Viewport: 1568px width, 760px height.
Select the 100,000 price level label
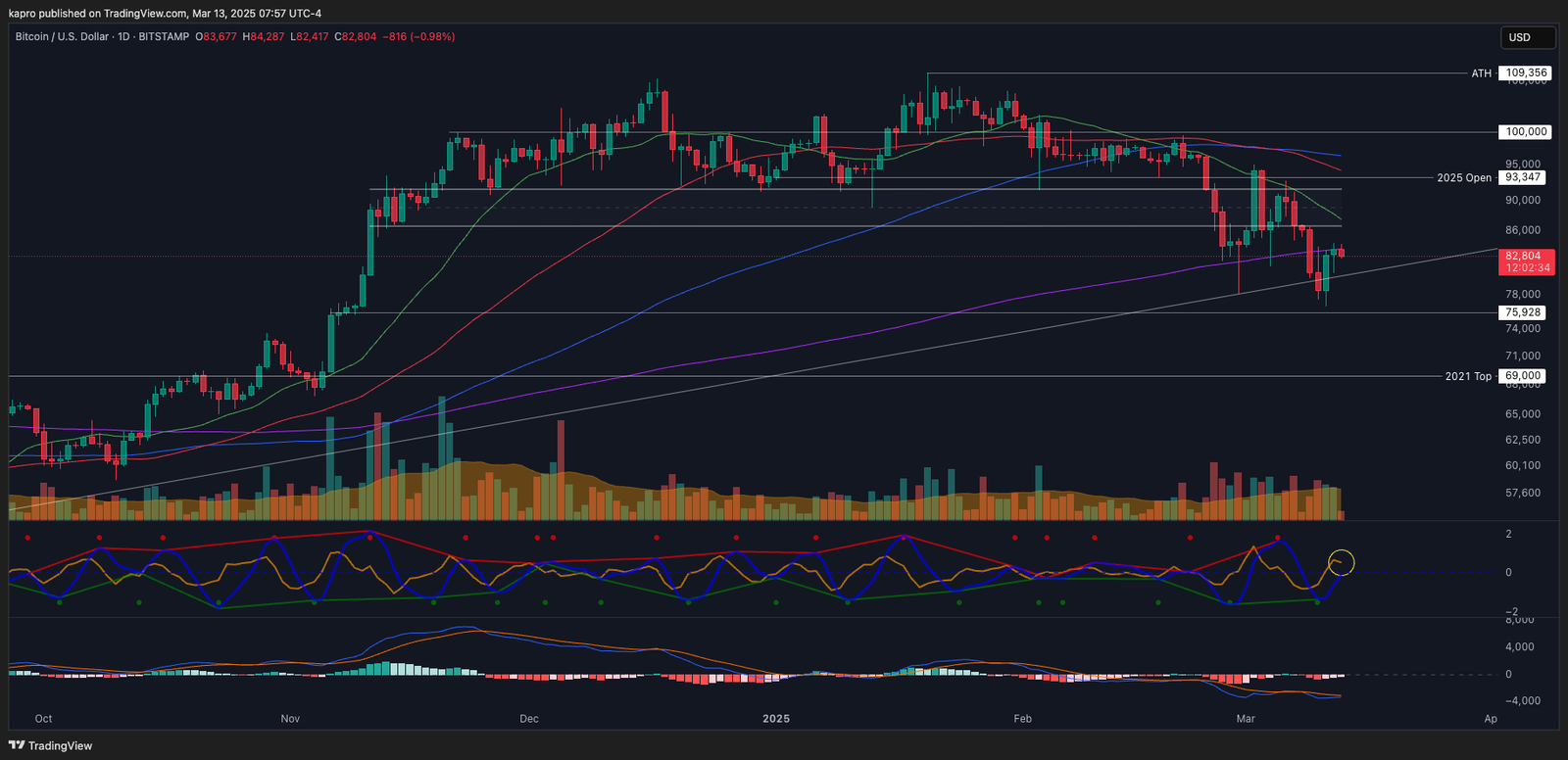(1526, 132)
